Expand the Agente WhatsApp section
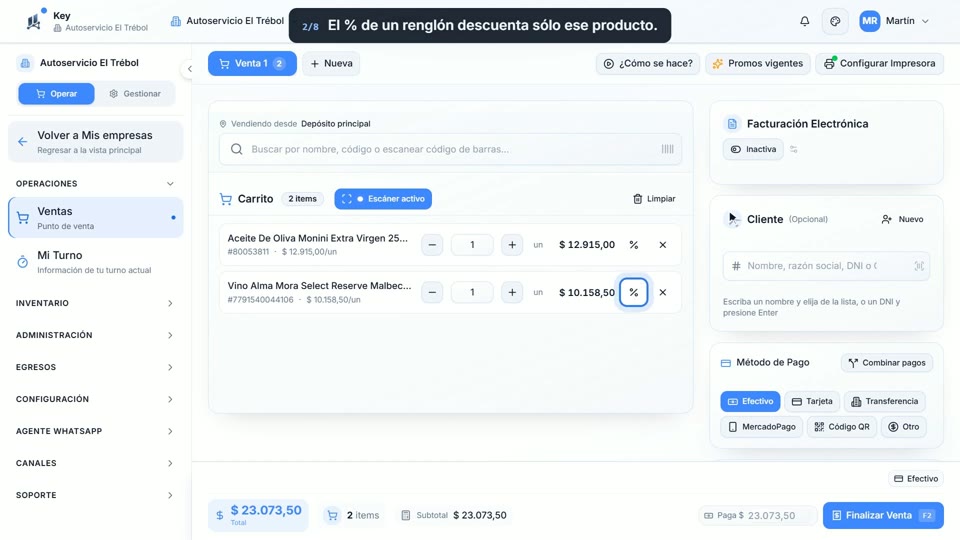Image resolution: width=960 pixels, height=540 pixels. pos(96,431)
